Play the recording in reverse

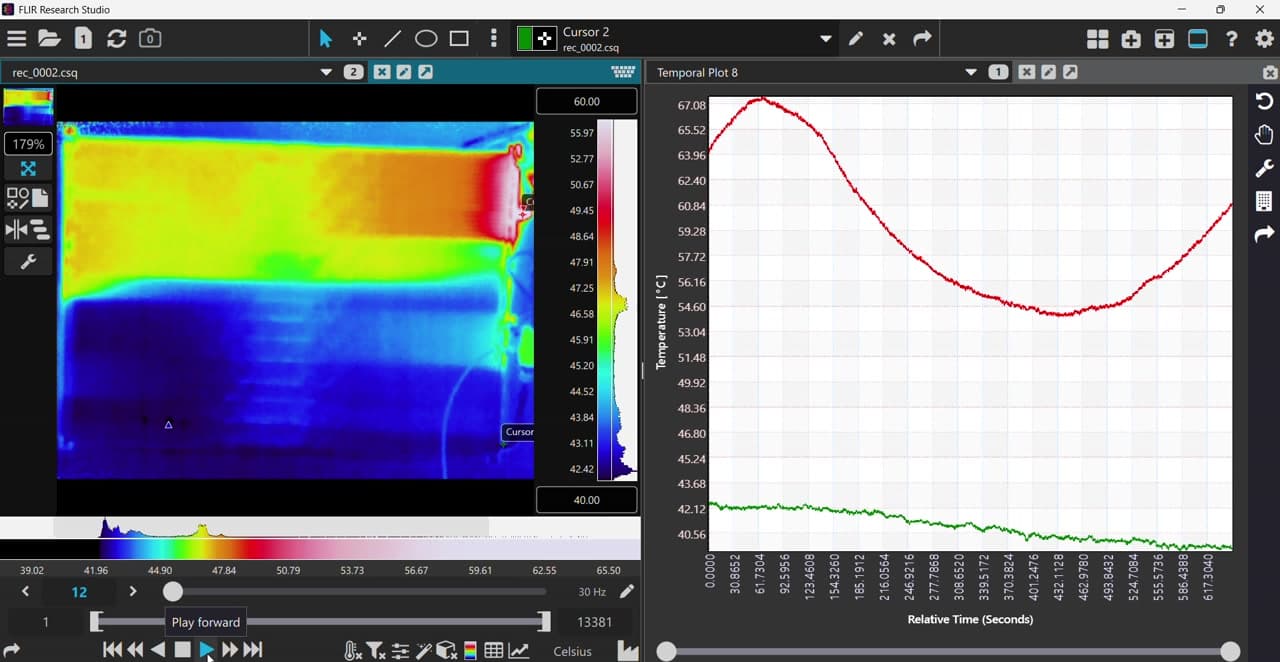click(x=158, y=650)
